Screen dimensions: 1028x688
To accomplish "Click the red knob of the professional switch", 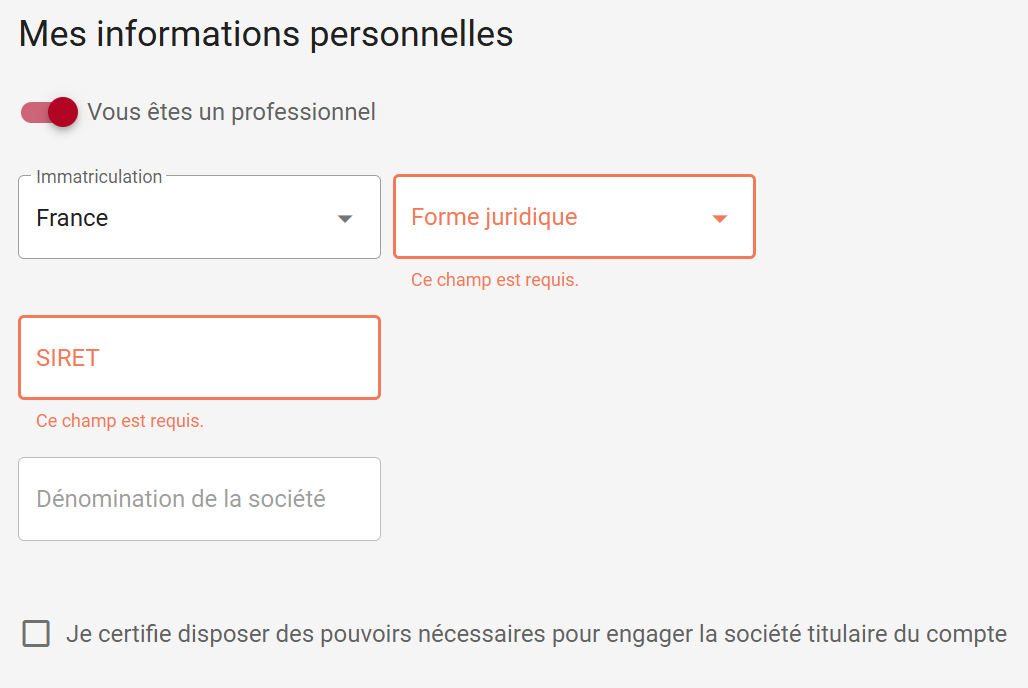I will point(63,112).
